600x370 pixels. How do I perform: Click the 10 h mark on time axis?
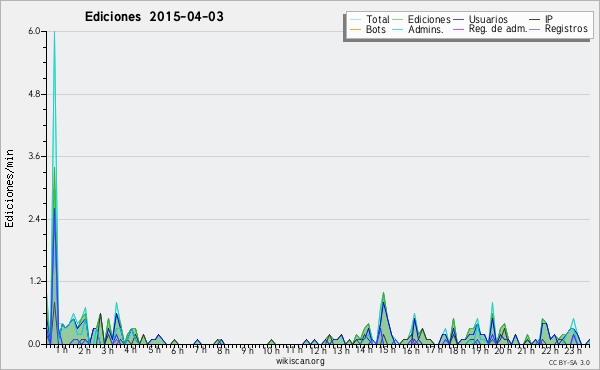(271, 350)
